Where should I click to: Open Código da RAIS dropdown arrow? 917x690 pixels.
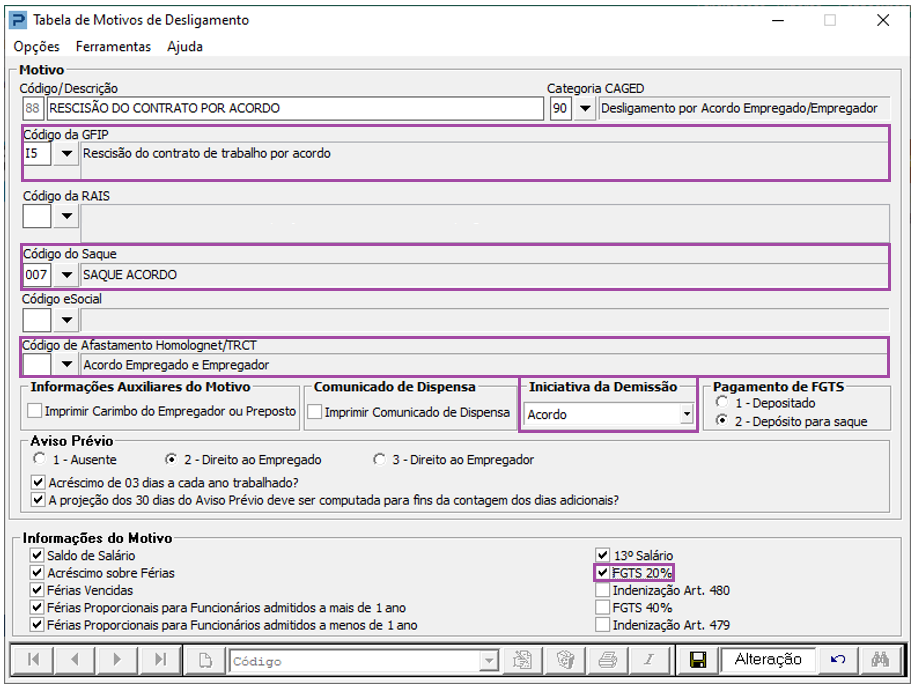coord(67,216)
